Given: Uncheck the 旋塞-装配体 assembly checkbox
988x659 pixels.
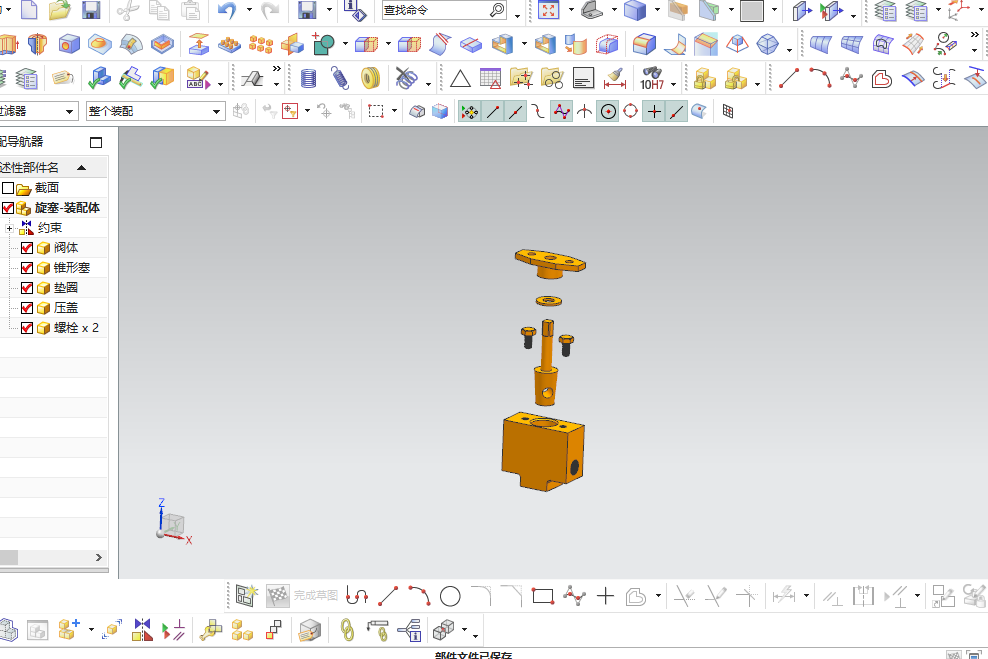Looking at the screenshot, I should [8, 208].
